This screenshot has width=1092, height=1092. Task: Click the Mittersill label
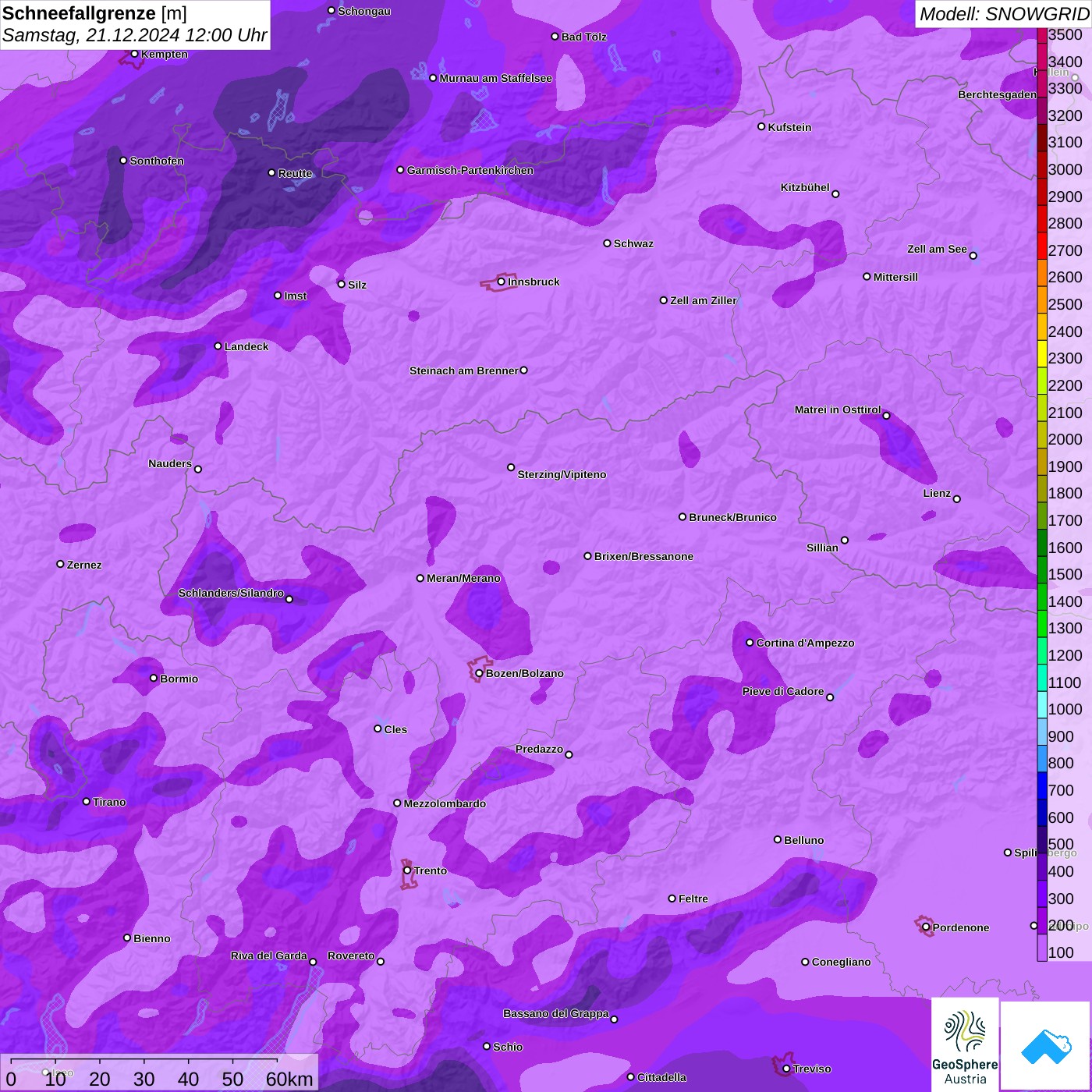(895, 277)
